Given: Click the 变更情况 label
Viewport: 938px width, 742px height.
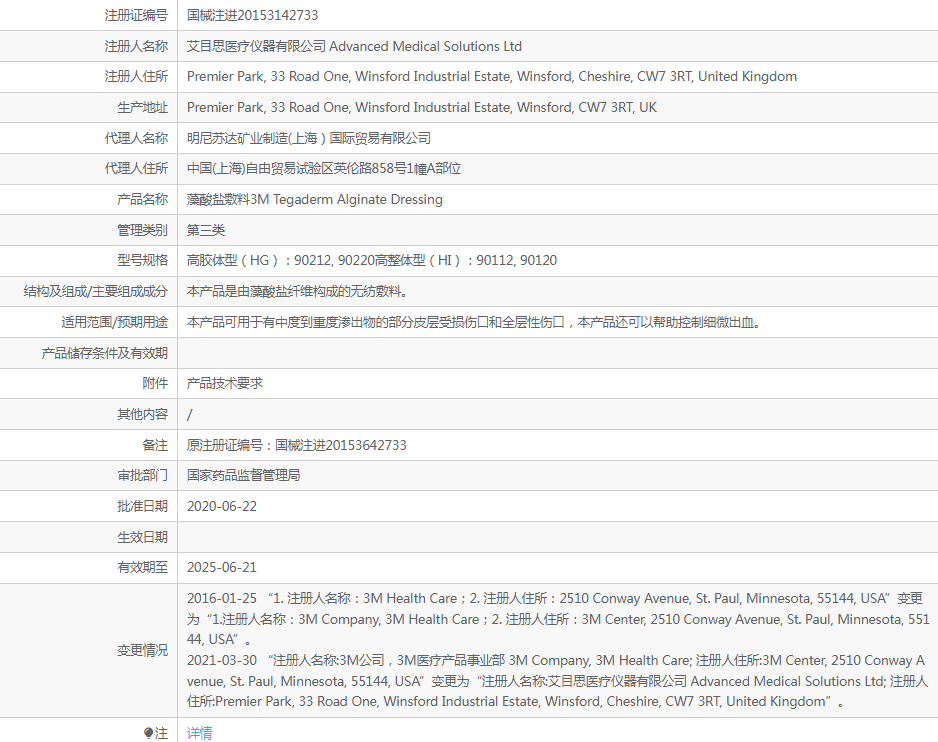Looking at the screenshot, I should coord(142,650).
